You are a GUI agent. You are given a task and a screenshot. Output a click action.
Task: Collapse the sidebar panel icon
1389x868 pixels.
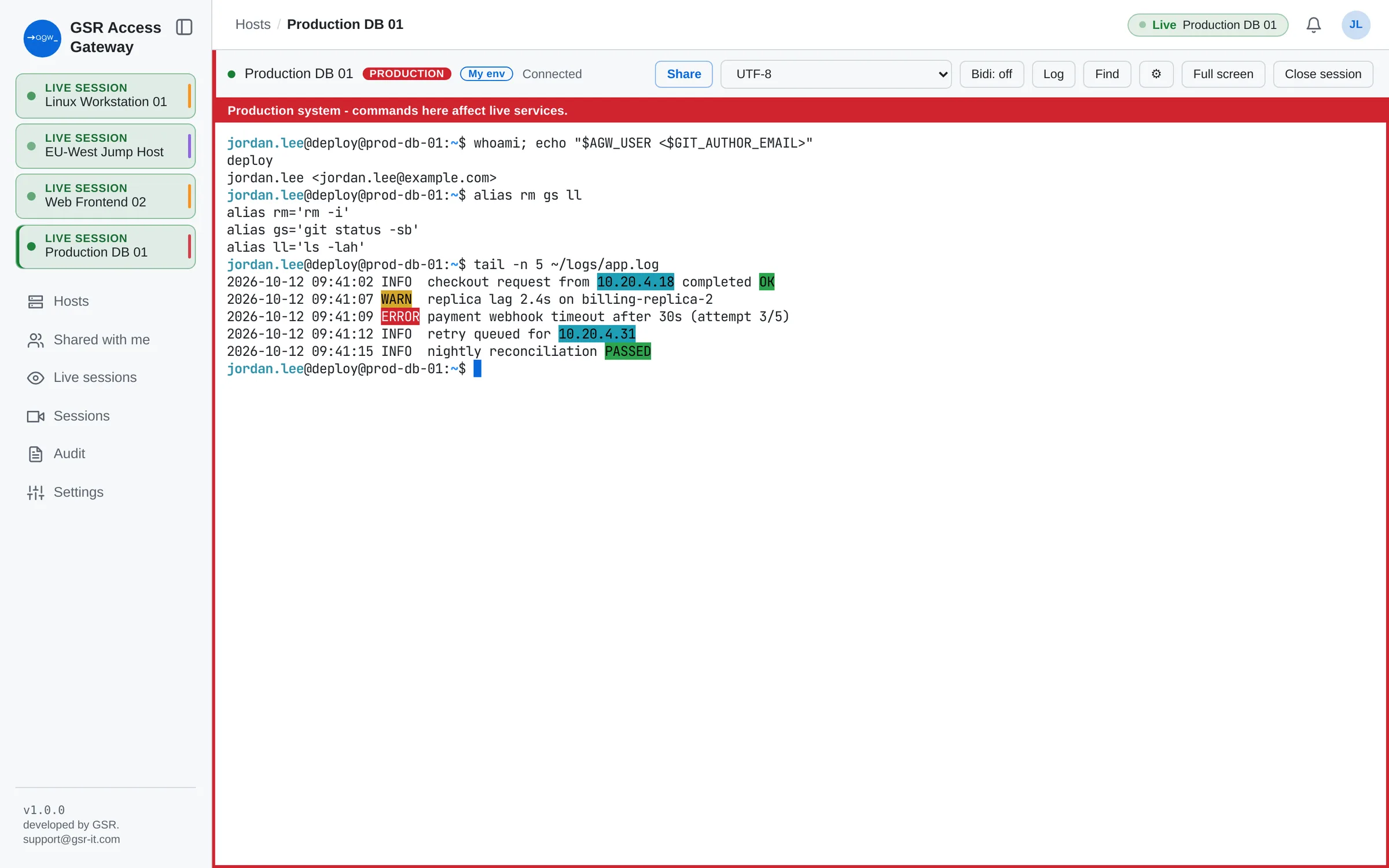(184, 27)
